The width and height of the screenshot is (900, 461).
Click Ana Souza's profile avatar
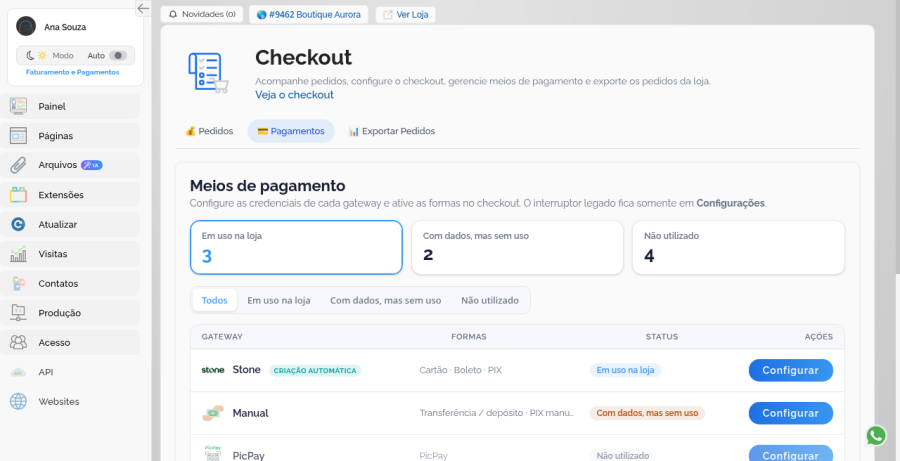(x=26, y=26)
